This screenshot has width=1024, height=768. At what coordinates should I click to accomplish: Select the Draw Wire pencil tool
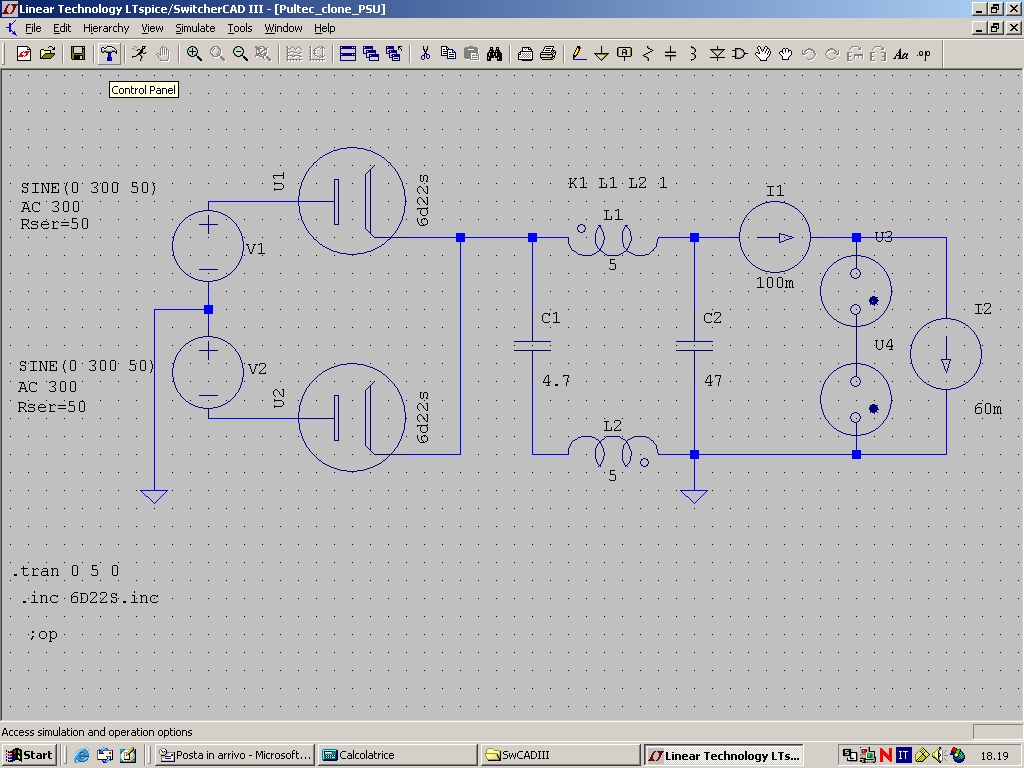pos(579,54)
